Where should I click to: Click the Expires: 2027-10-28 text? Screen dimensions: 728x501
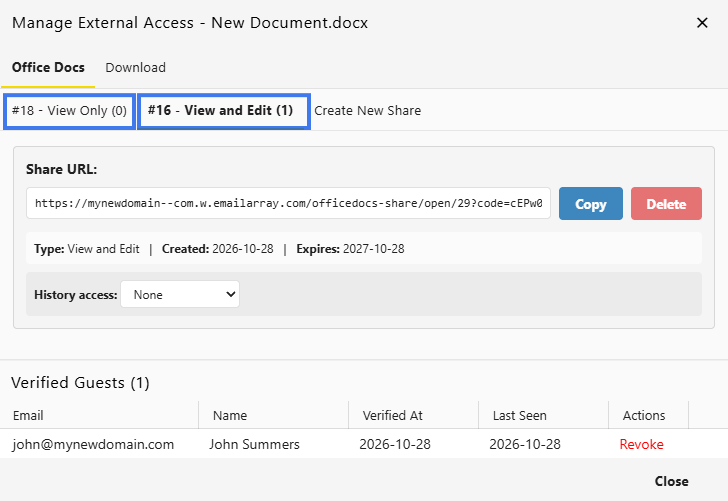(x=351, y=249)
